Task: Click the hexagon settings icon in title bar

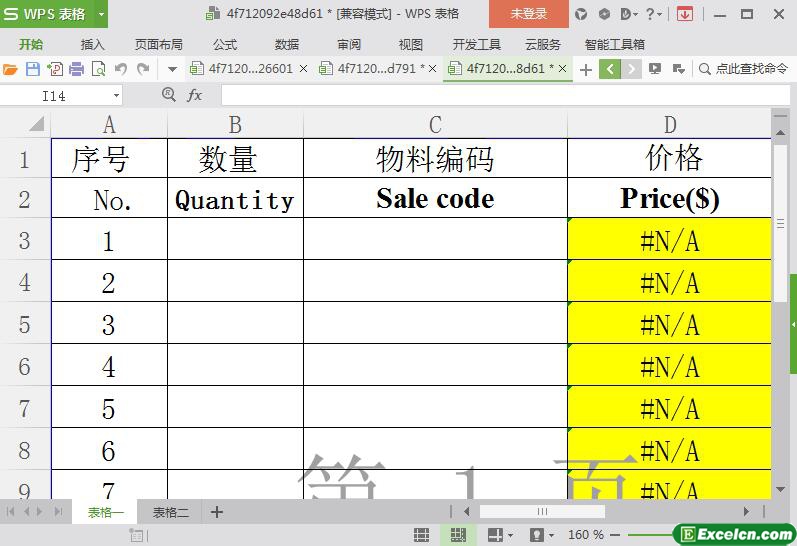Action: coord(604,14)
